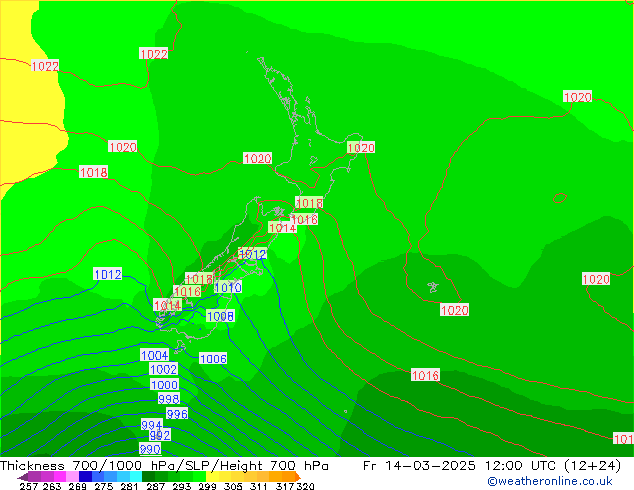Viewport: 634px width, 490px height.
Task: Click the blue '1000' isobar label
Action: (x=164, y=384)
